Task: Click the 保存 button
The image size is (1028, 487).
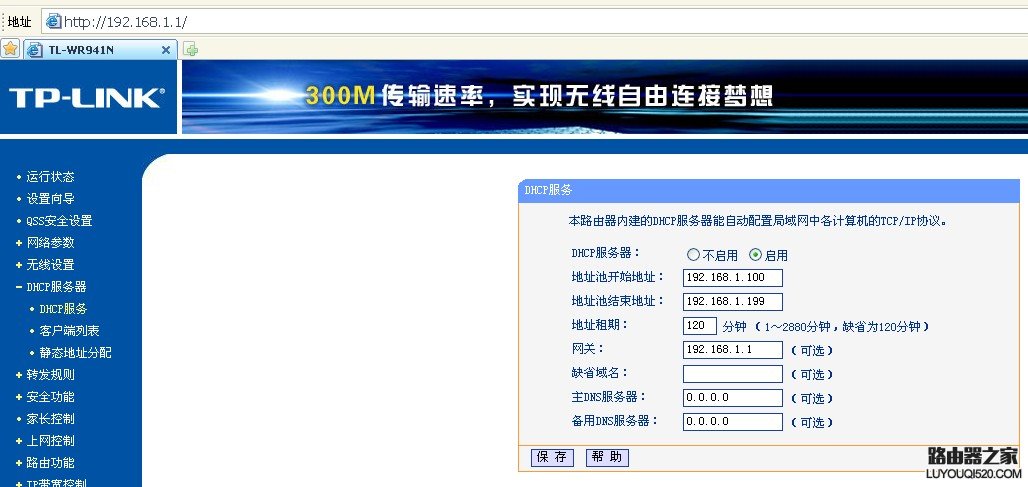Action: pyautogui.click(x=552, y=457)
